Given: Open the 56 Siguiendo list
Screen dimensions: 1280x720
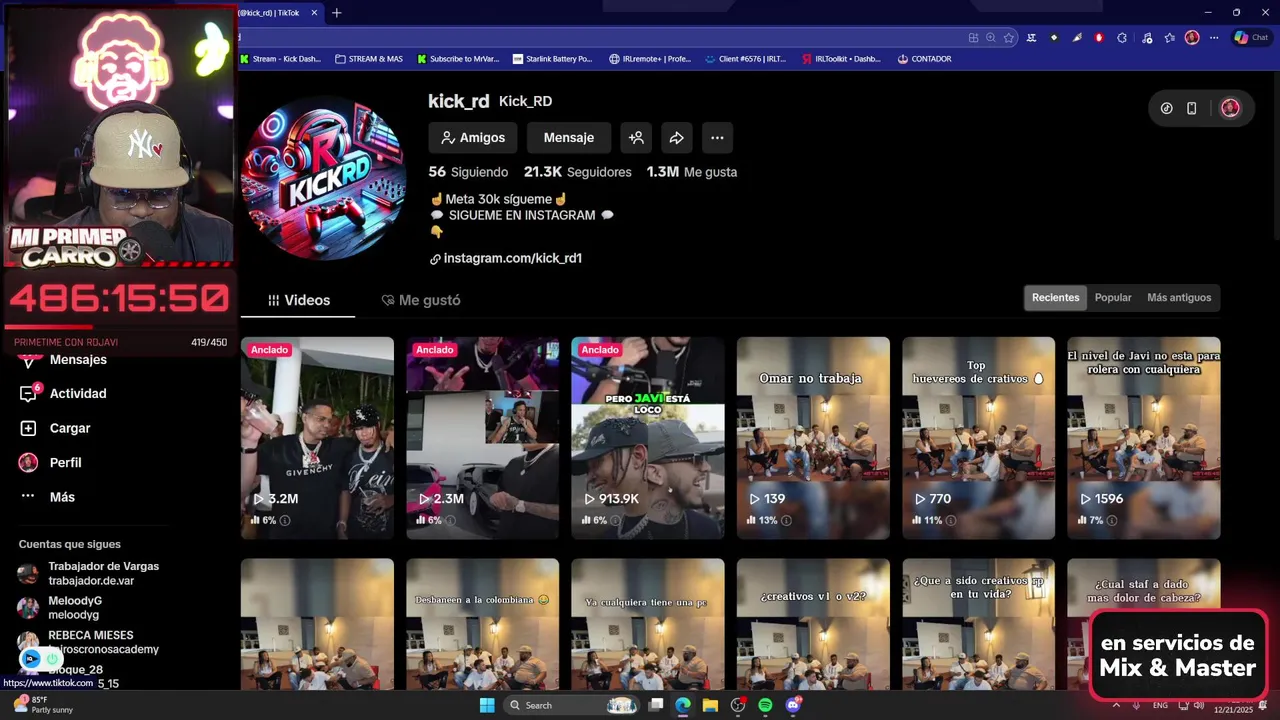Looking at the screenshot, I should tap(468, 172).
